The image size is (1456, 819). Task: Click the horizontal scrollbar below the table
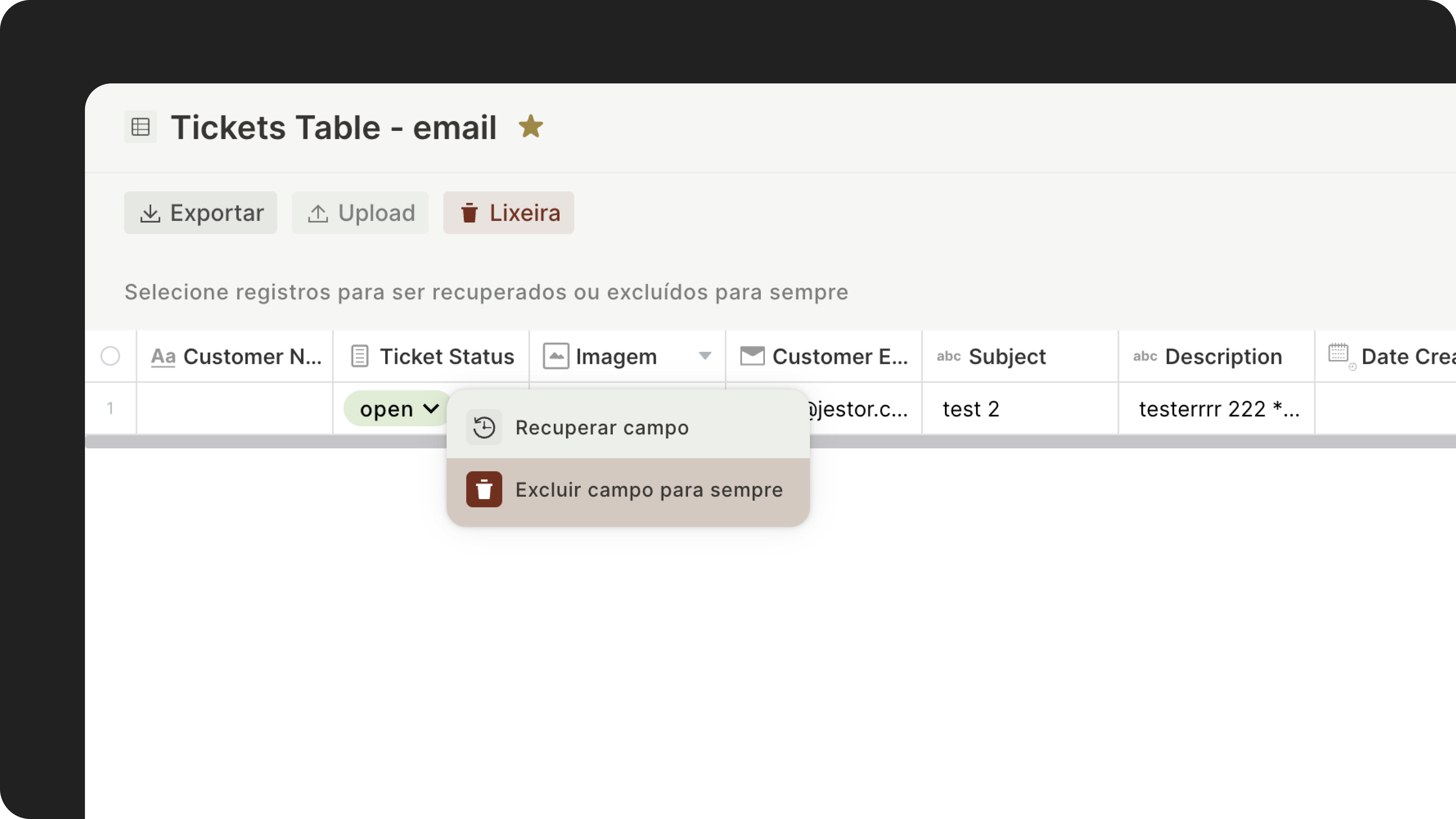pyautogui.click(x=770, y=442)
